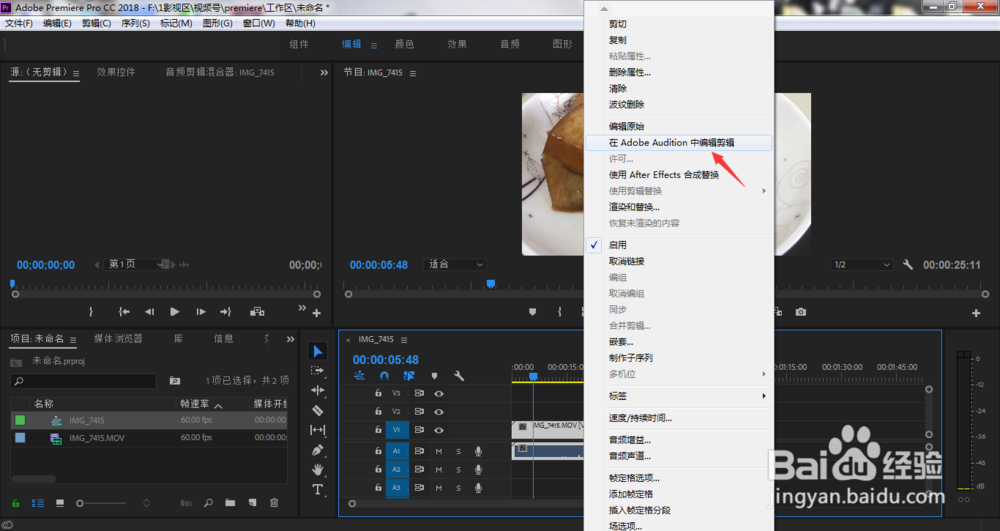Expand 标签 submenu in context menu
Viewport: 1000px width, 531px height.
[x=679, y=396]
